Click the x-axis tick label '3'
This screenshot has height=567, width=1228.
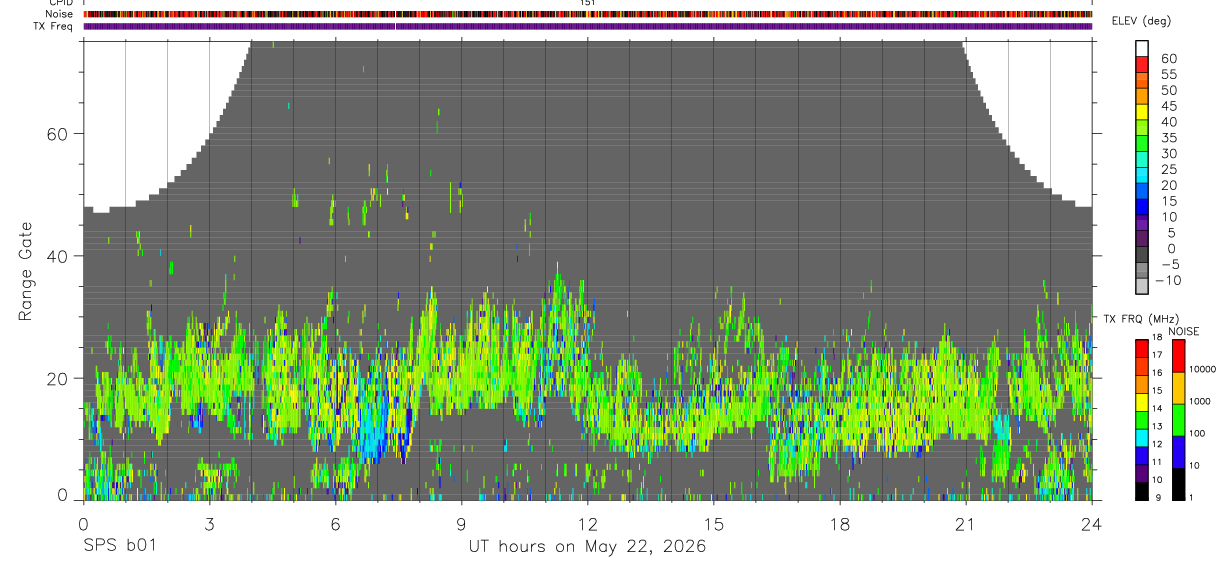click(x=209, y=523)
